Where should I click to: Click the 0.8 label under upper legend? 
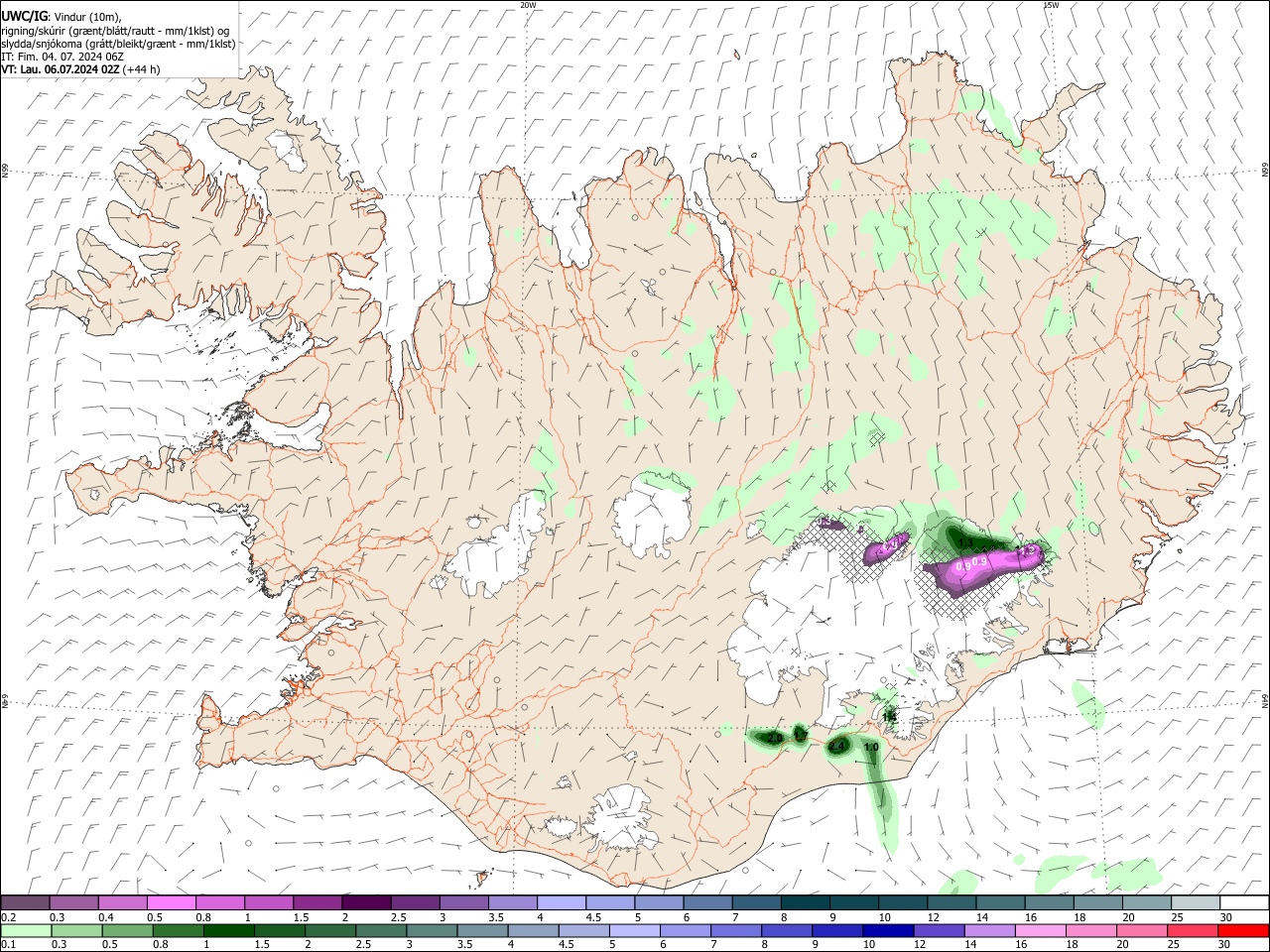point(202,917)
